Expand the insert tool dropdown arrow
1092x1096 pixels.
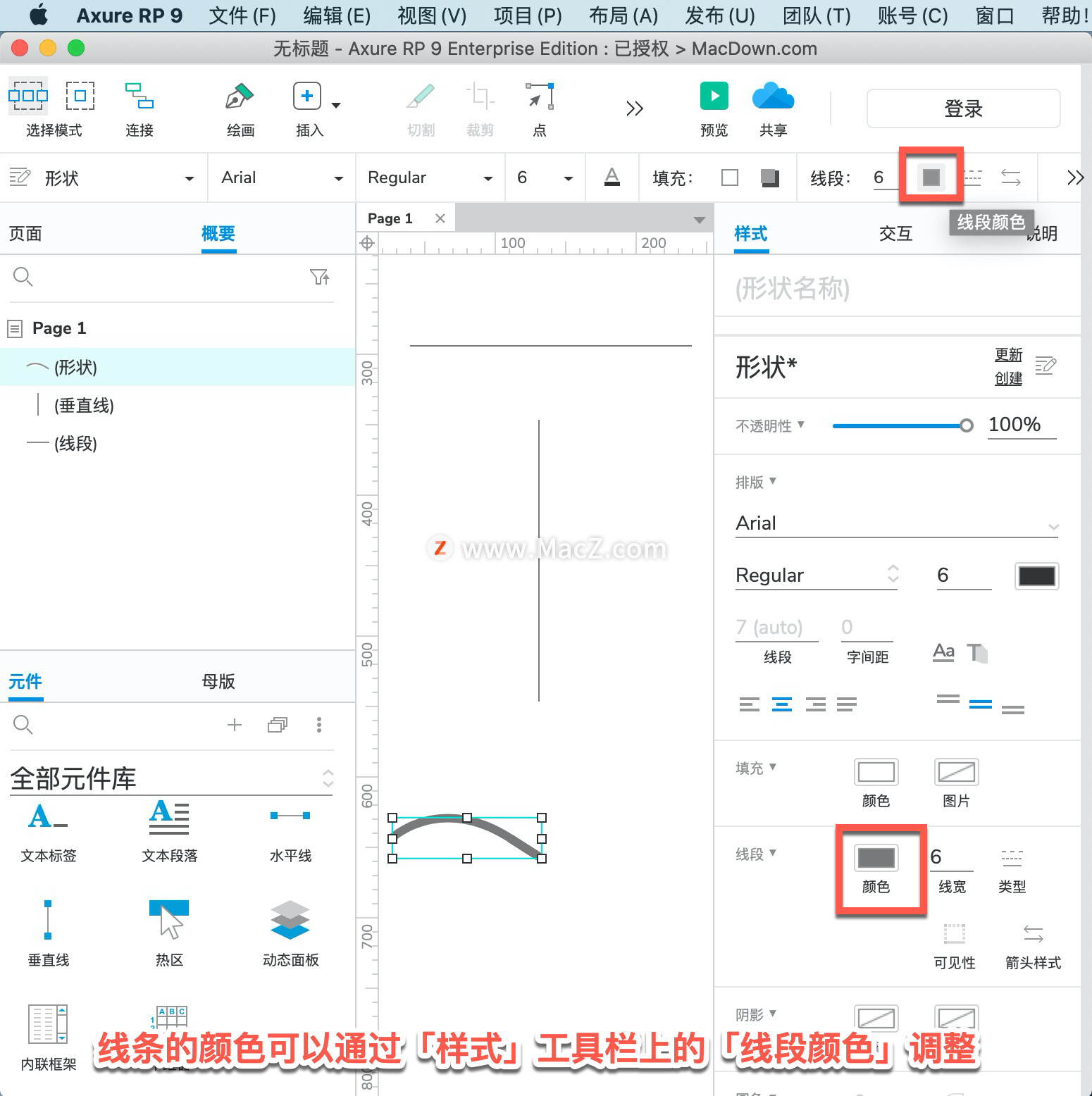pyautogui.click(x=336, y=106)
